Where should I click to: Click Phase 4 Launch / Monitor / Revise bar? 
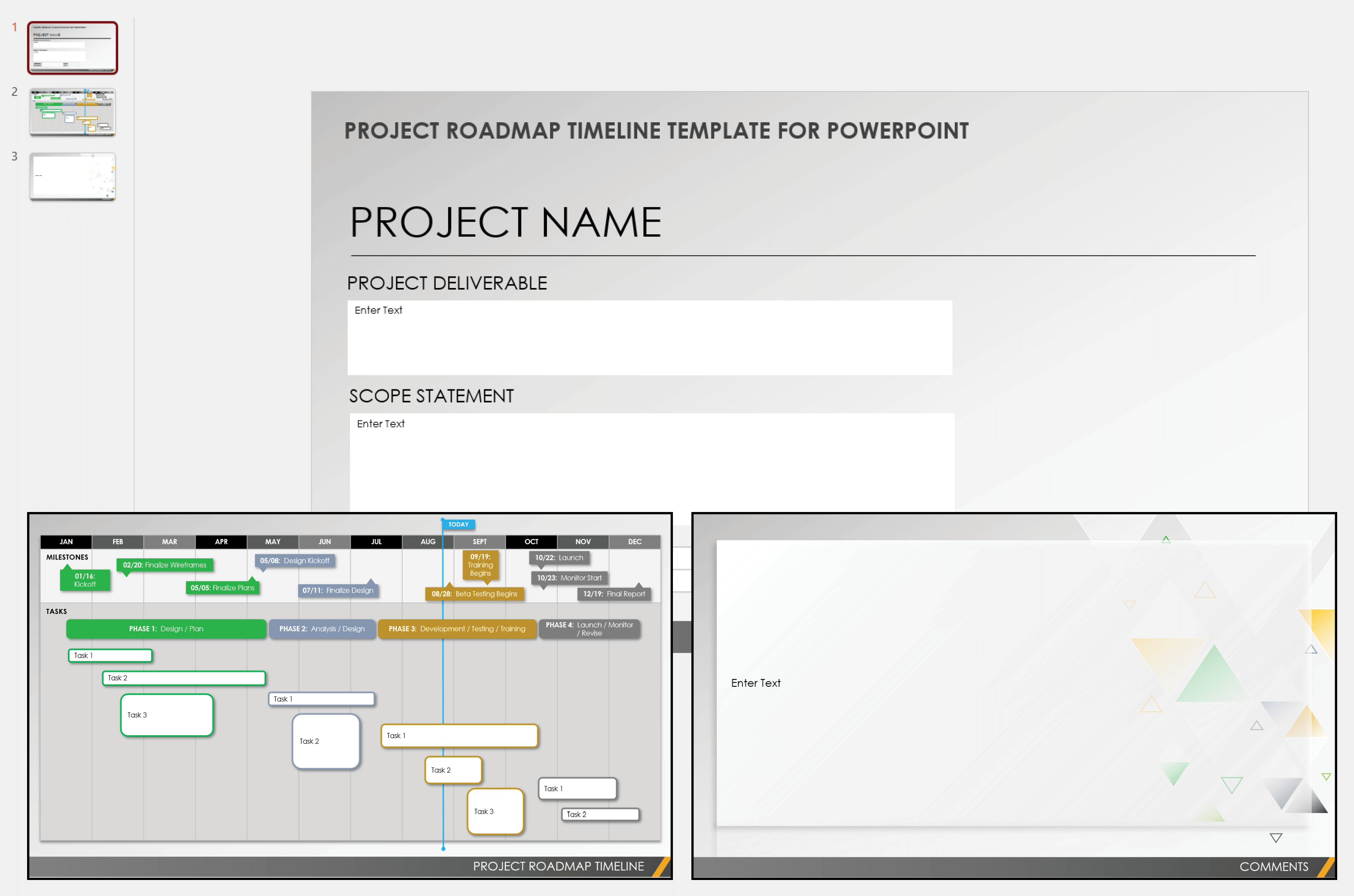589,629
